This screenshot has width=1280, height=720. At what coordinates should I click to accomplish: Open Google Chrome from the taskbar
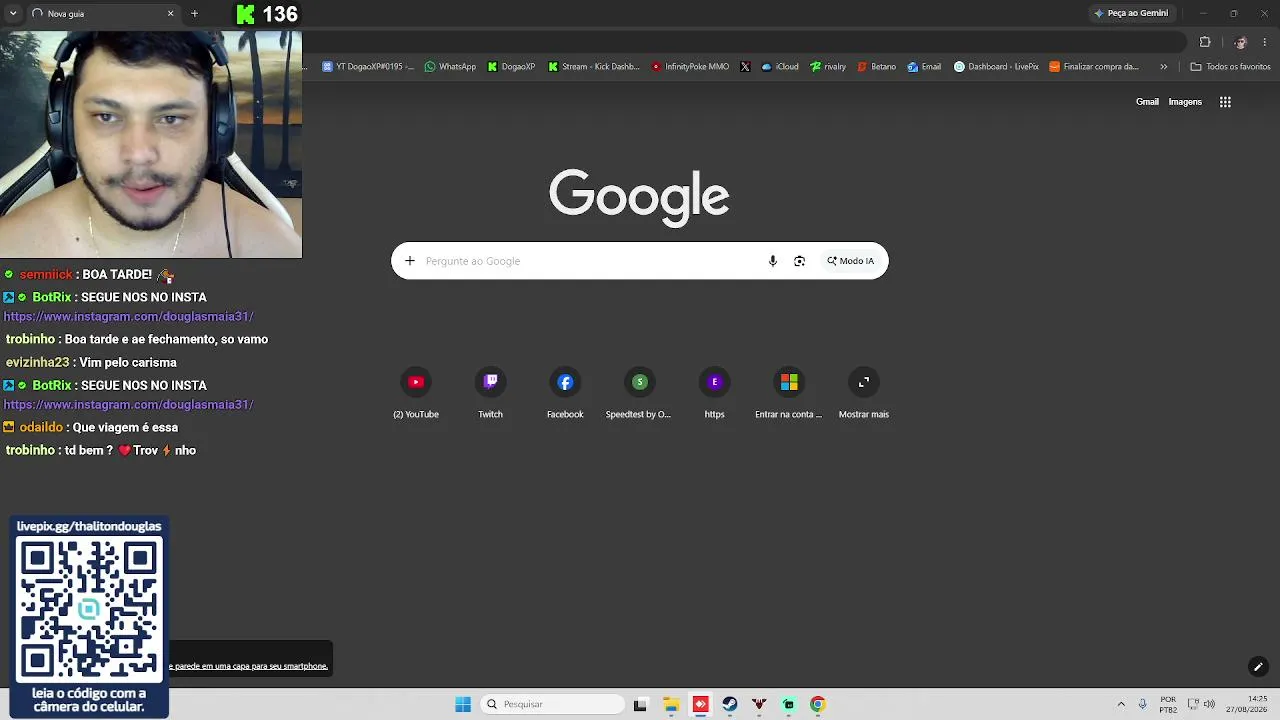click(817, 704)
